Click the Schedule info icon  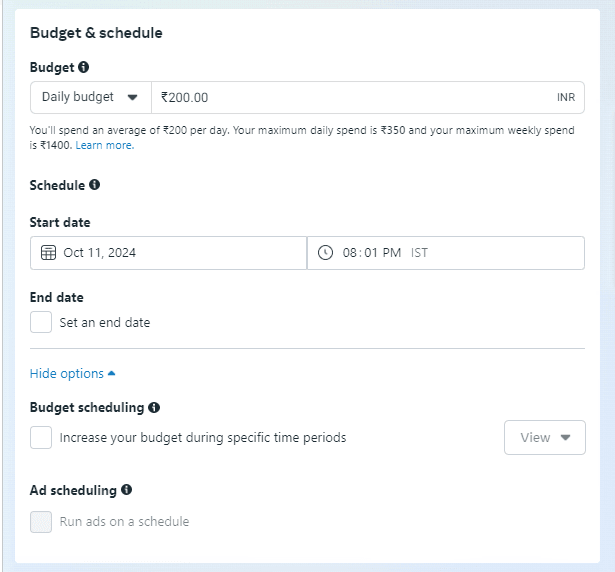coord(94,184)
